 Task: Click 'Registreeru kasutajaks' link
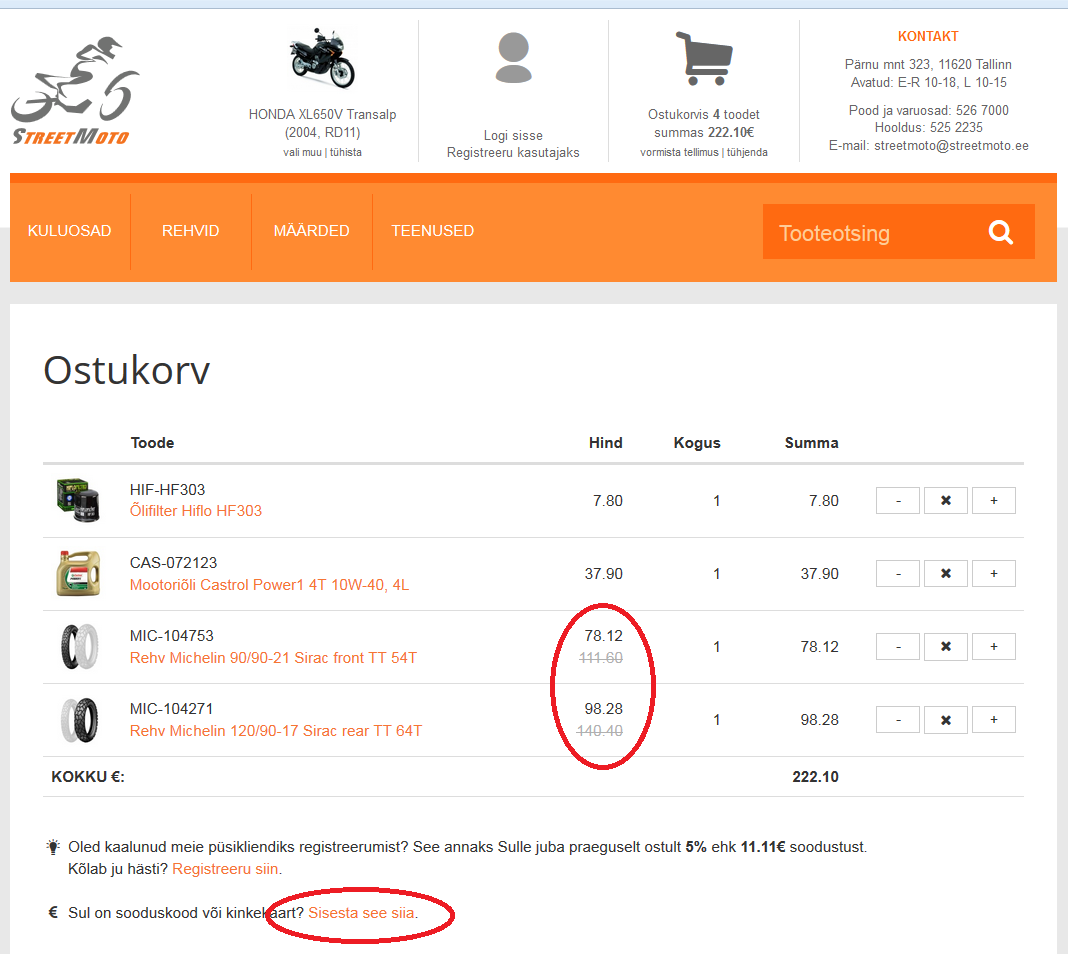pos(513,153)
